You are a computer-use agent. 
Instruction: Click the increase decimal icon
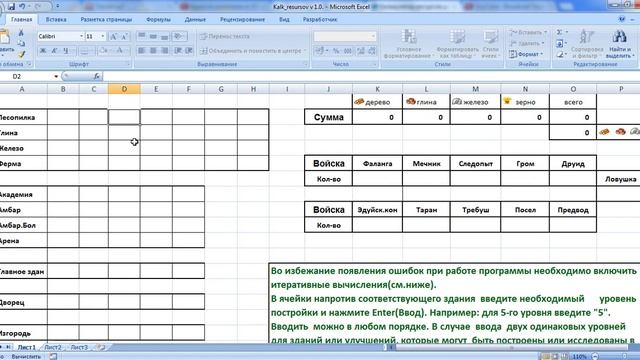360,51
